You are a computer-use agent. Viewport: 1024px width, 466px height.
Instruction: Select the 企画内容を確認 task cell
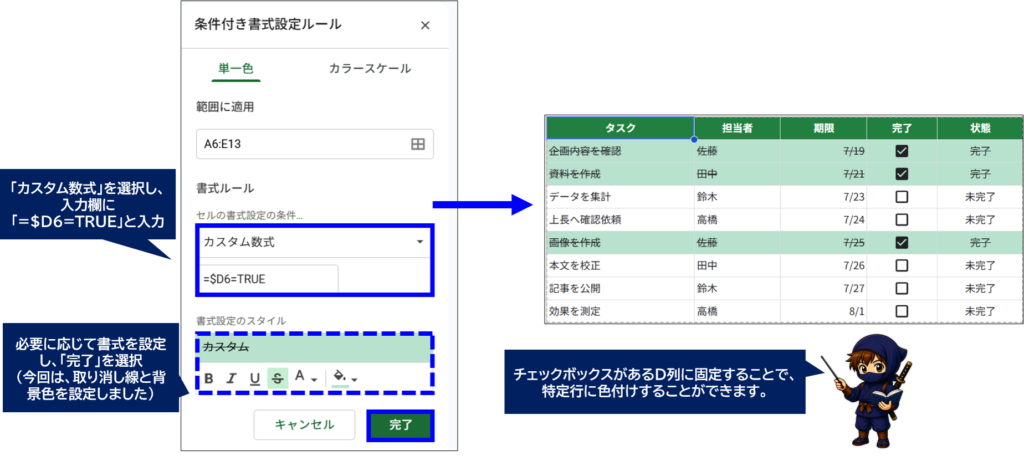pyautogui.click(x=620, y=151)
